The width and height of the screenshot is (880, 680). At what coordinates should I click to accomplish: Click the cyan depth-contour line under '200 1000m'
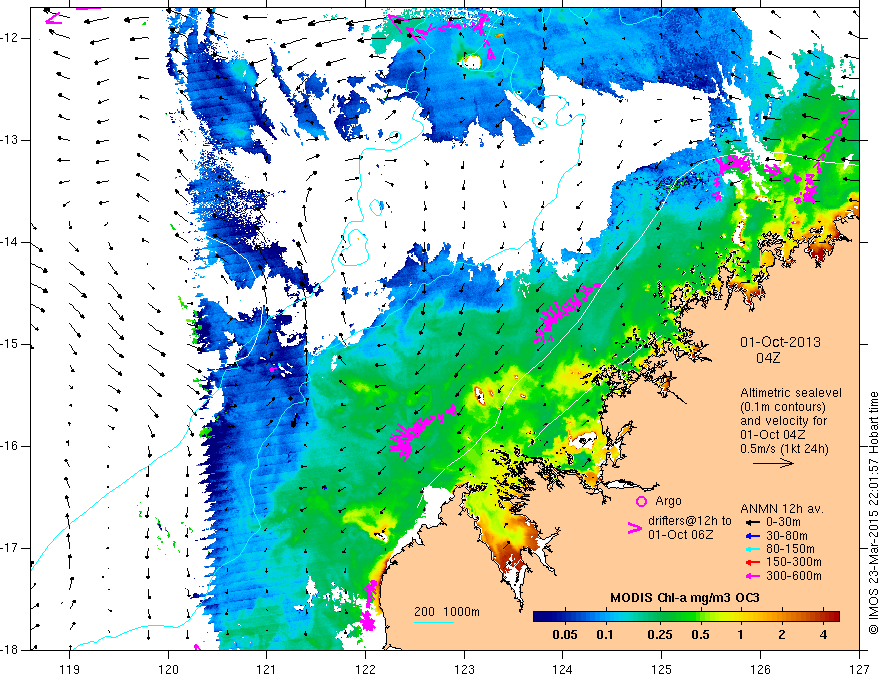434,622
